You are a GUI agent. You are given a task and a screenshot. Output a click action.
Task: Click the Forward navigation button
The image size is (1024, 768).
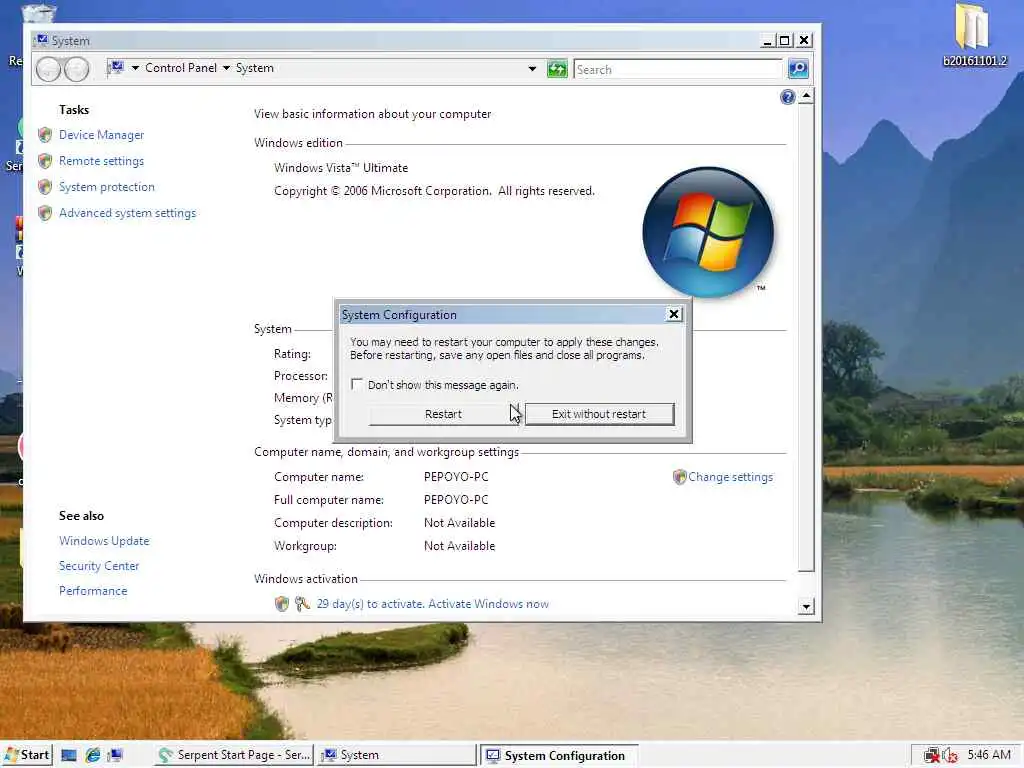tap(76, 69)
